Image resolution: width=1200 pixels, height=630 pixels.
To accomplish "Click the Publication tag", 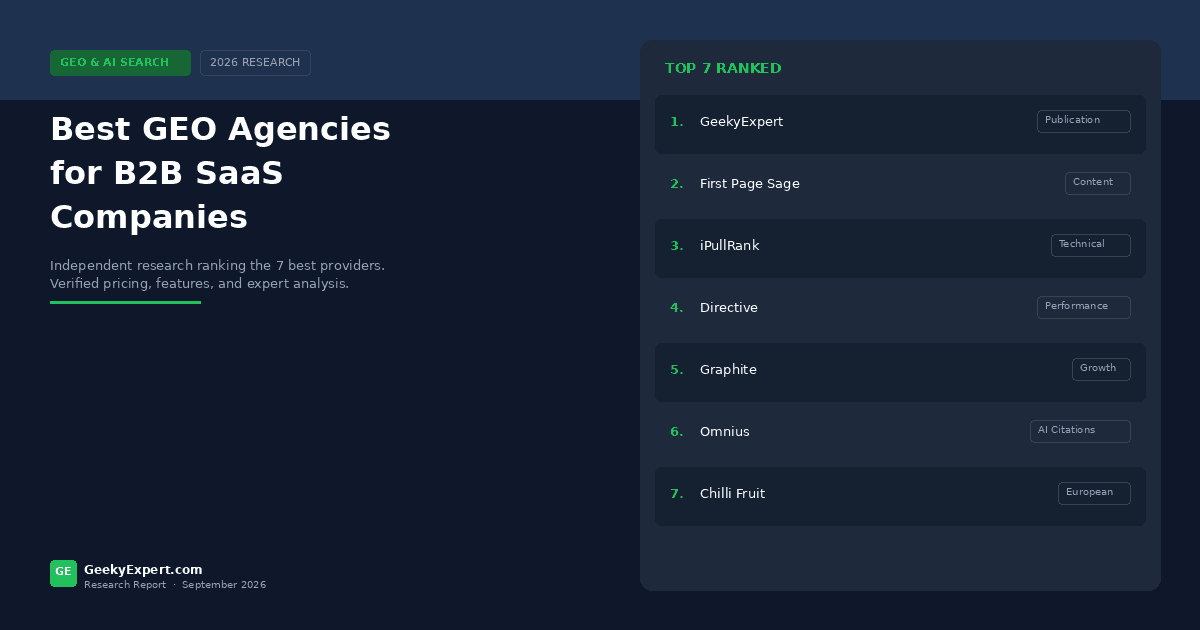I will click(x=1084, y=121).
